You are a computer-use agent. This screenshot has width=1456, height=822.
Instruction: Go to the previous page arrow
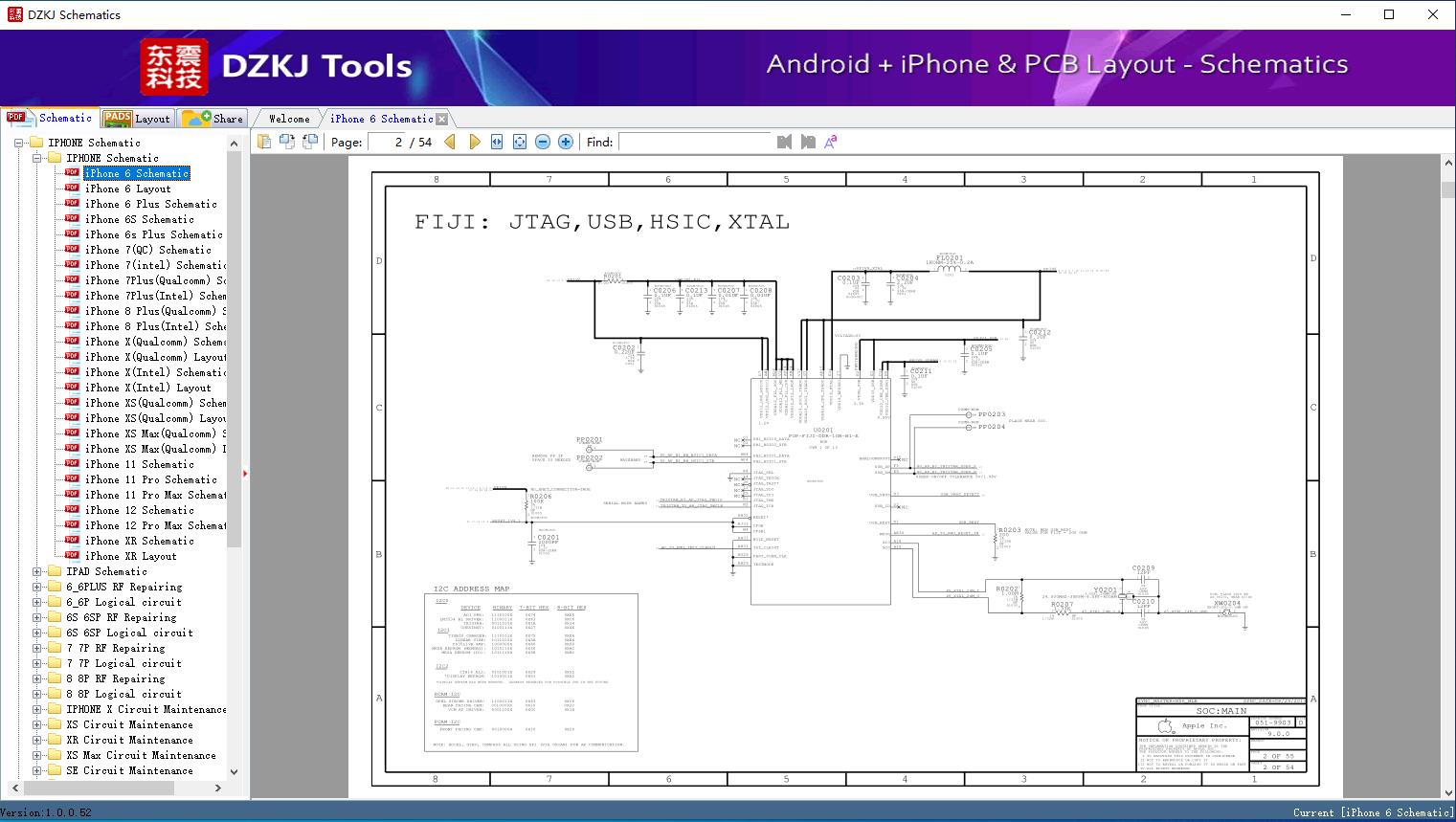click(x=450, y=142)
